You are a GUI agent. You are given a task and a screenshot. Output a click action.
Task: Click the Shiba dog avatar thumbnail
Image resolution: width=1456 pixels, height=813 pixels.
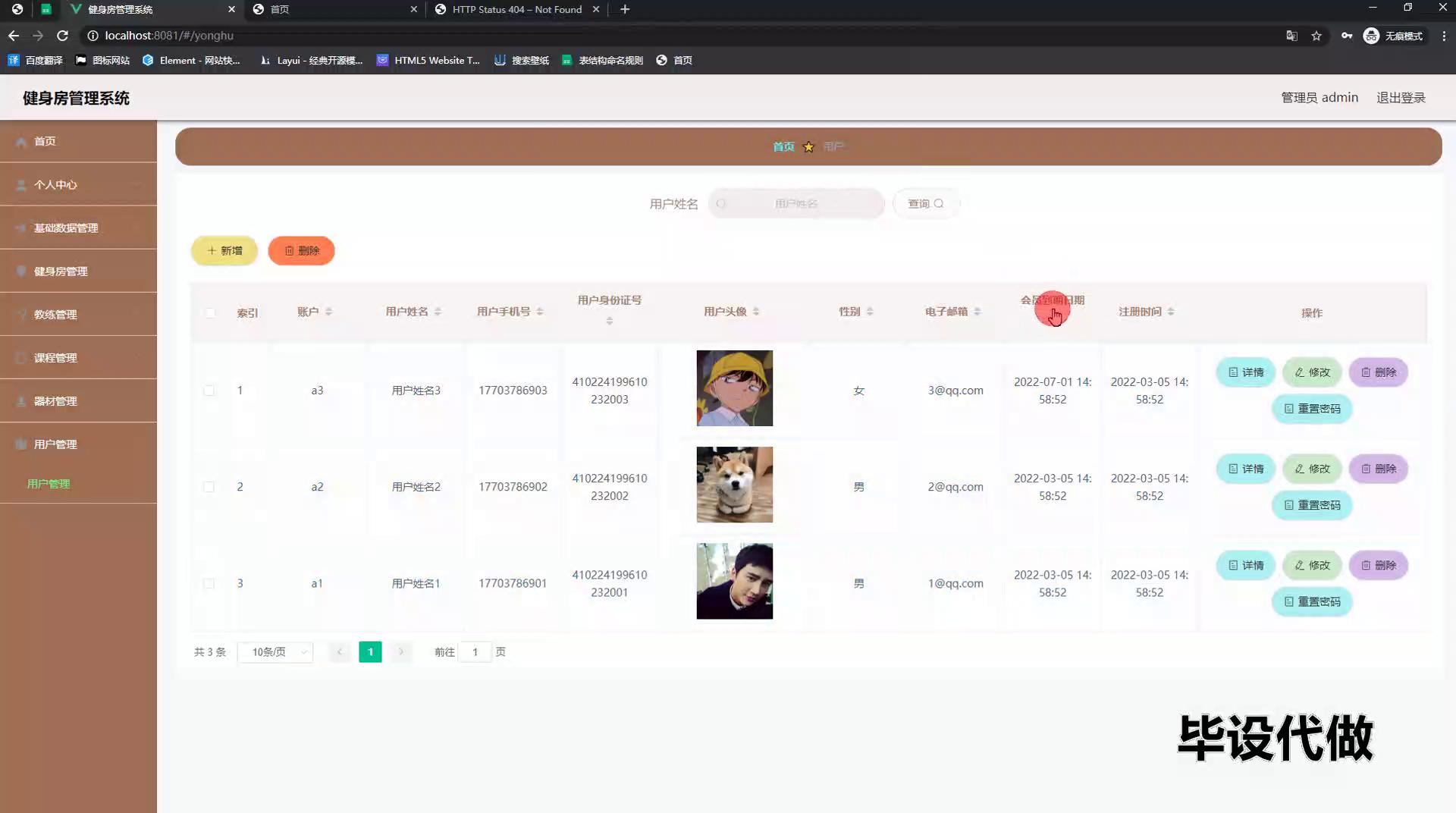click(x=734, y=485)
